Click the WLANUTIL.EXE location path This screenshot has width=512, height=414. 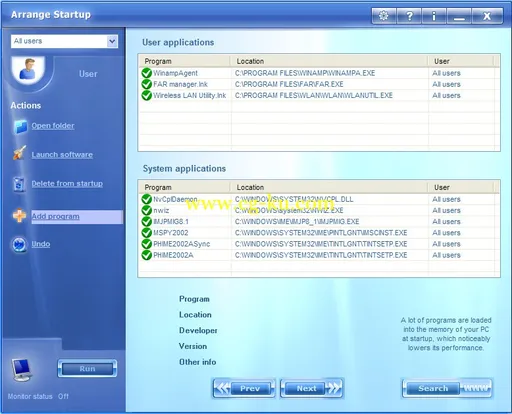[314, 95]
